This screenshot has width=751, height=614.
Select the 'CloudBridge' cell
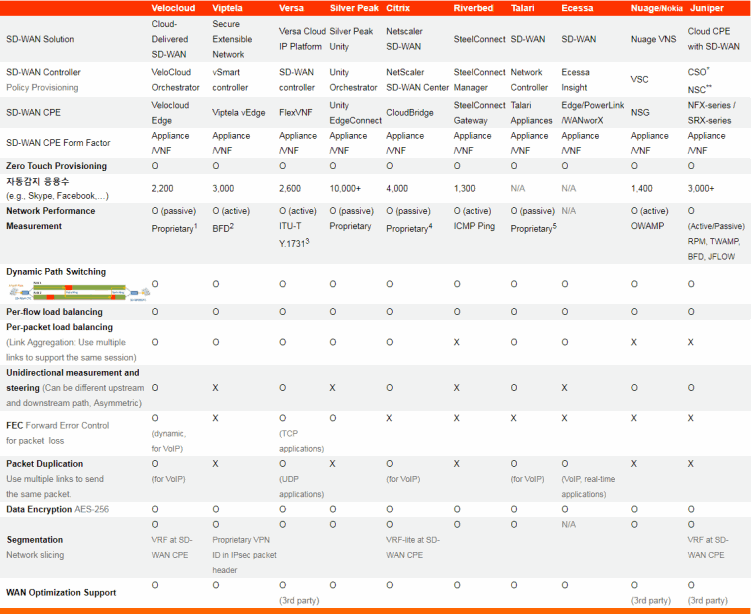[x=410, y=113]
